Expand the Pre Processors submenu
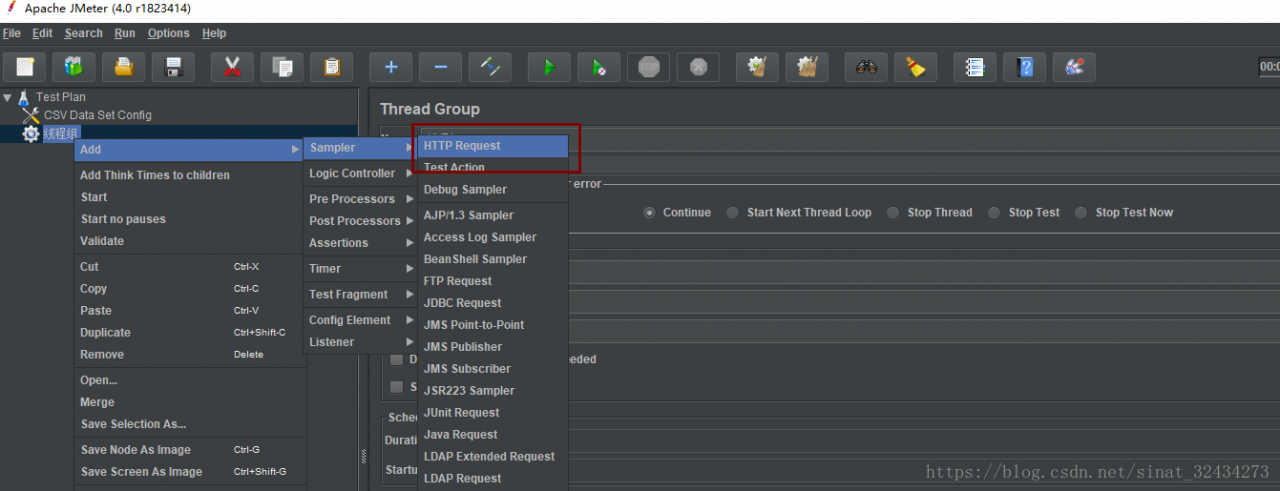This screenshot has height=491, width=1280. click(360, 199)
